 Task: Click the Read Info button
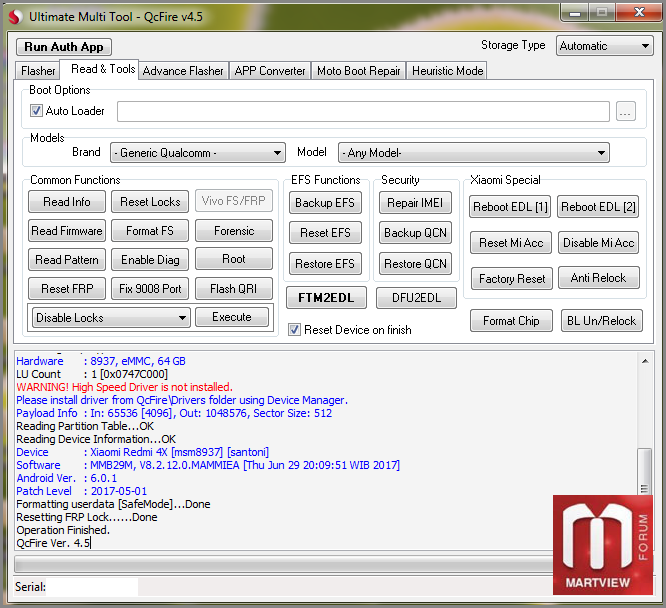[x=67, y=201]
